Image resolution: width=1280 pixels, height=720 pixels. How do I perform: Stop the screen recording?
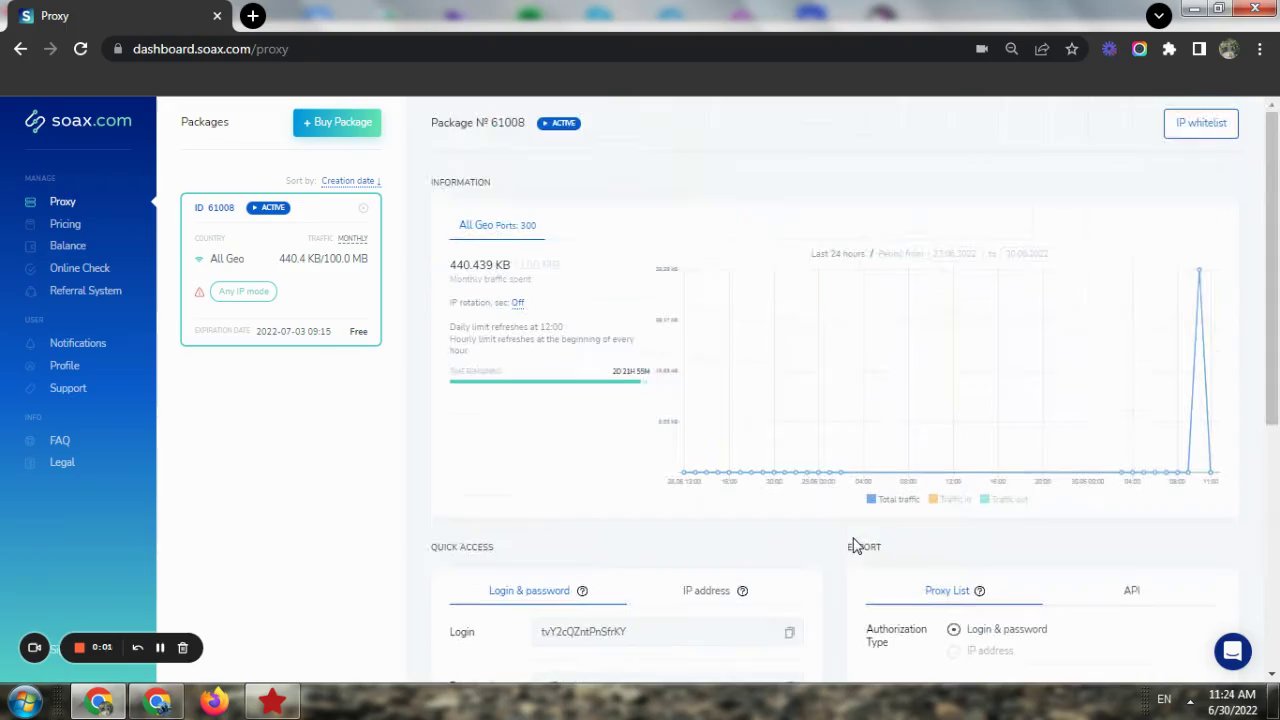(79, 648)
